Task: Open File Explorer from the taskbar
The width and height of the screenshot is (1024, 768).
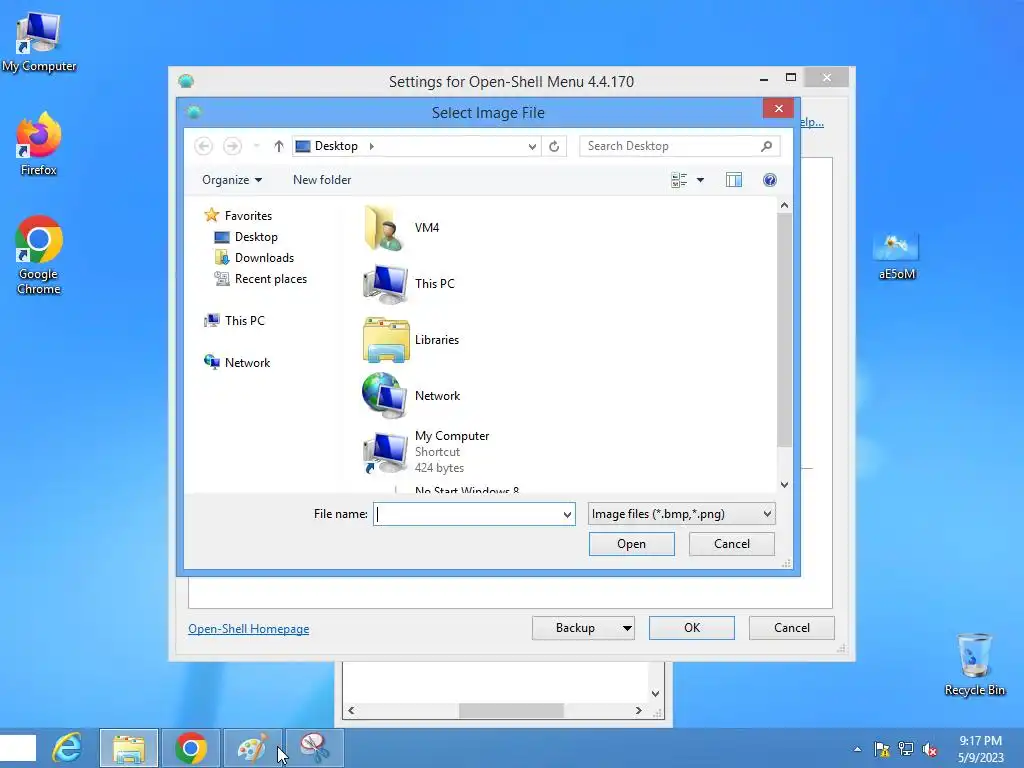Action: point(129,748)
